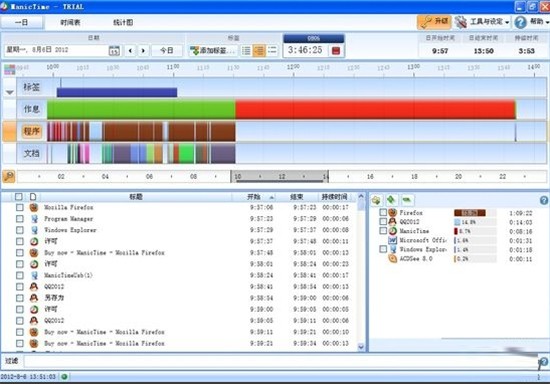Toggle select-all checkbox in list header

[x=19, y=197]
